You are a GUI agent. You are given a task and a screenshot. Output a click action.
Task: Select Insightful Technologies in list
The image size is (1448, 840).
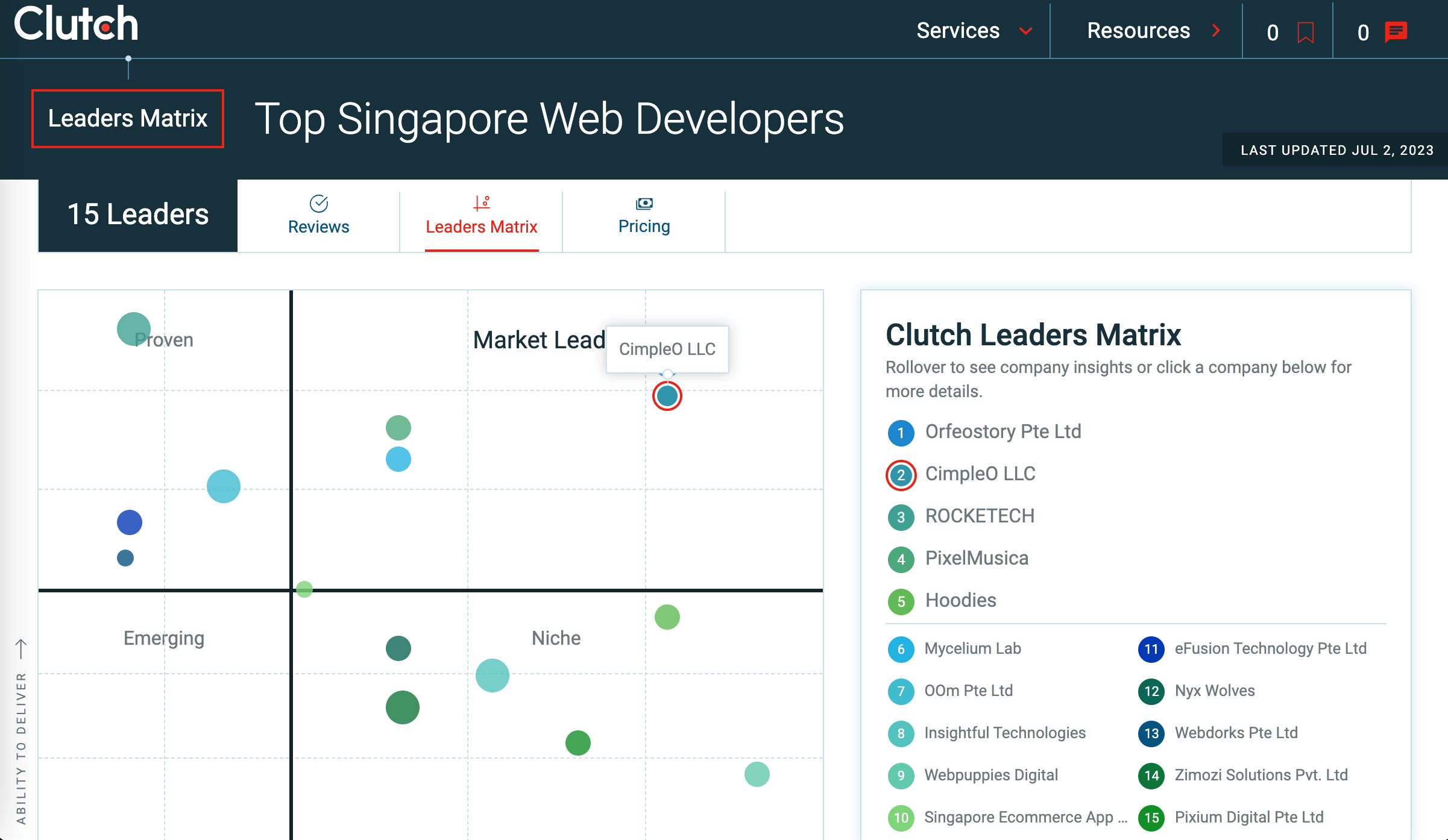[1005, 733]
